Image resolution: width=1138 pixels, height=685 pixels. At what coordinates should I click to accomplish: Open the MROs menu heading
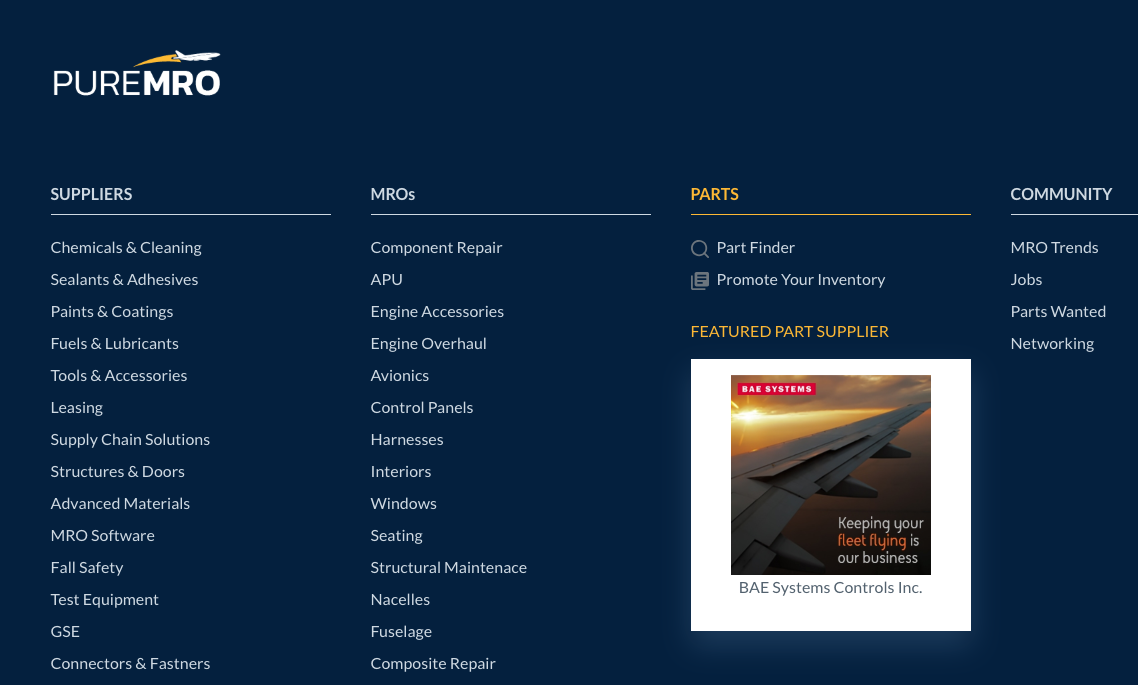pyautogui.click(x=392, y=194)
